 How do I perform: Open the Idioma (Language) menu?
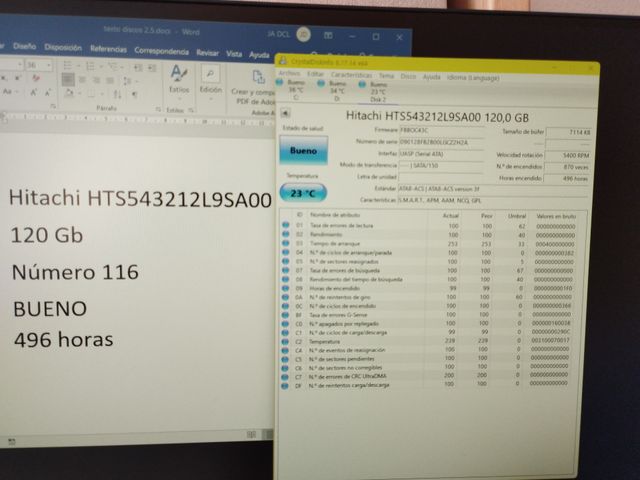(x=473, y=77)
